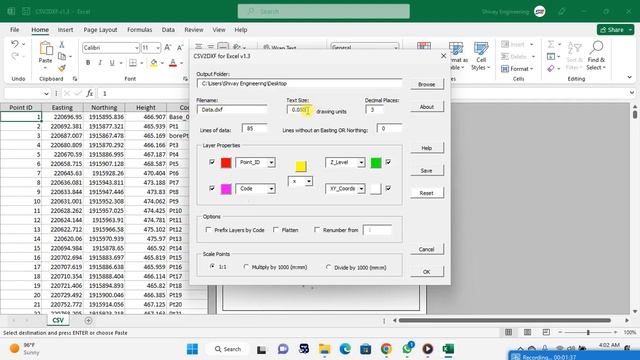Click the magenta Code color swatch
The width and height of the screenshot is (640, 360).
(x=226, y=189)
